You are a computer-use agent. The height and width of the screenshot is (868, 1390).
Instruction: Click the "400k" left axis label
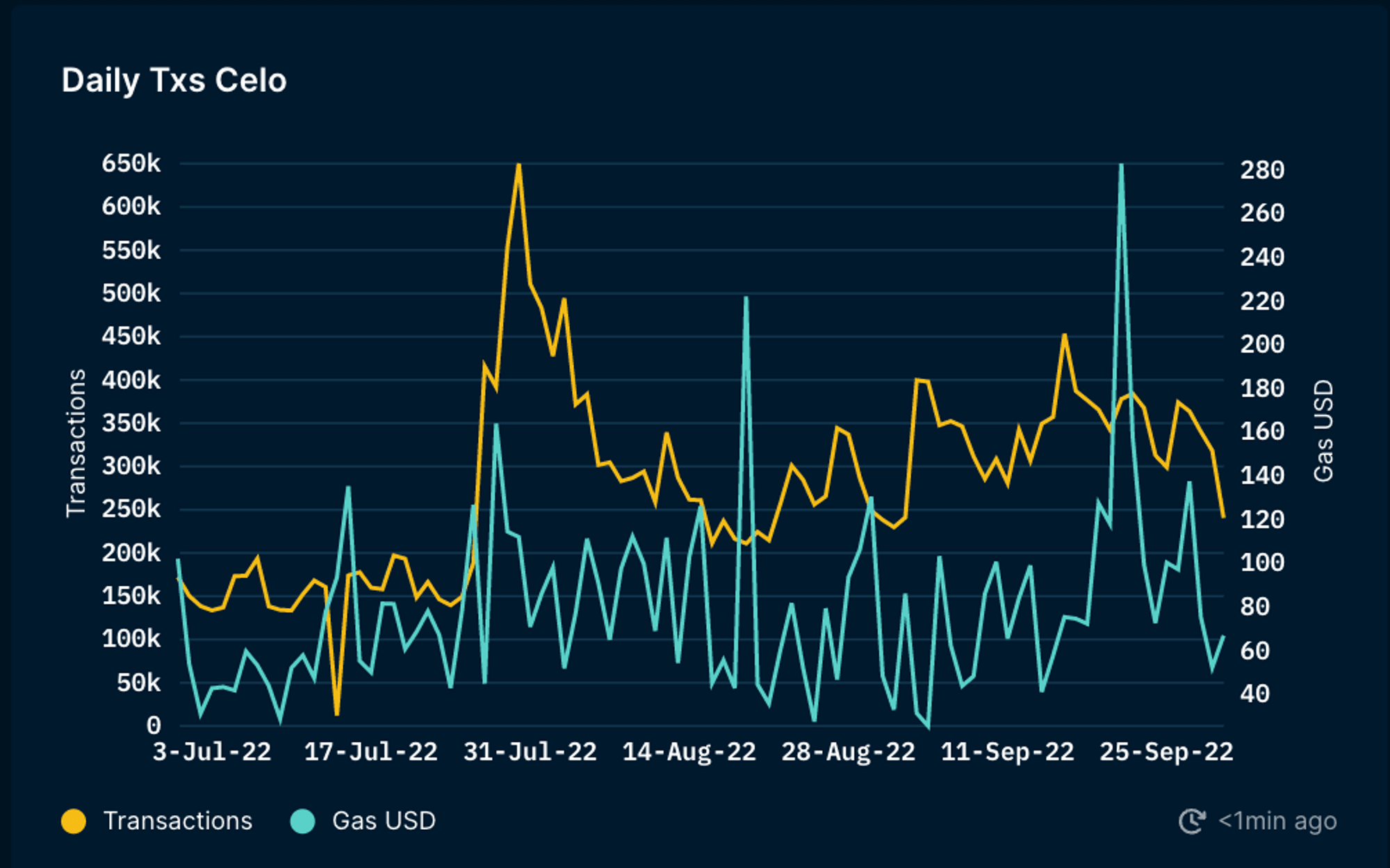point(131,380)
